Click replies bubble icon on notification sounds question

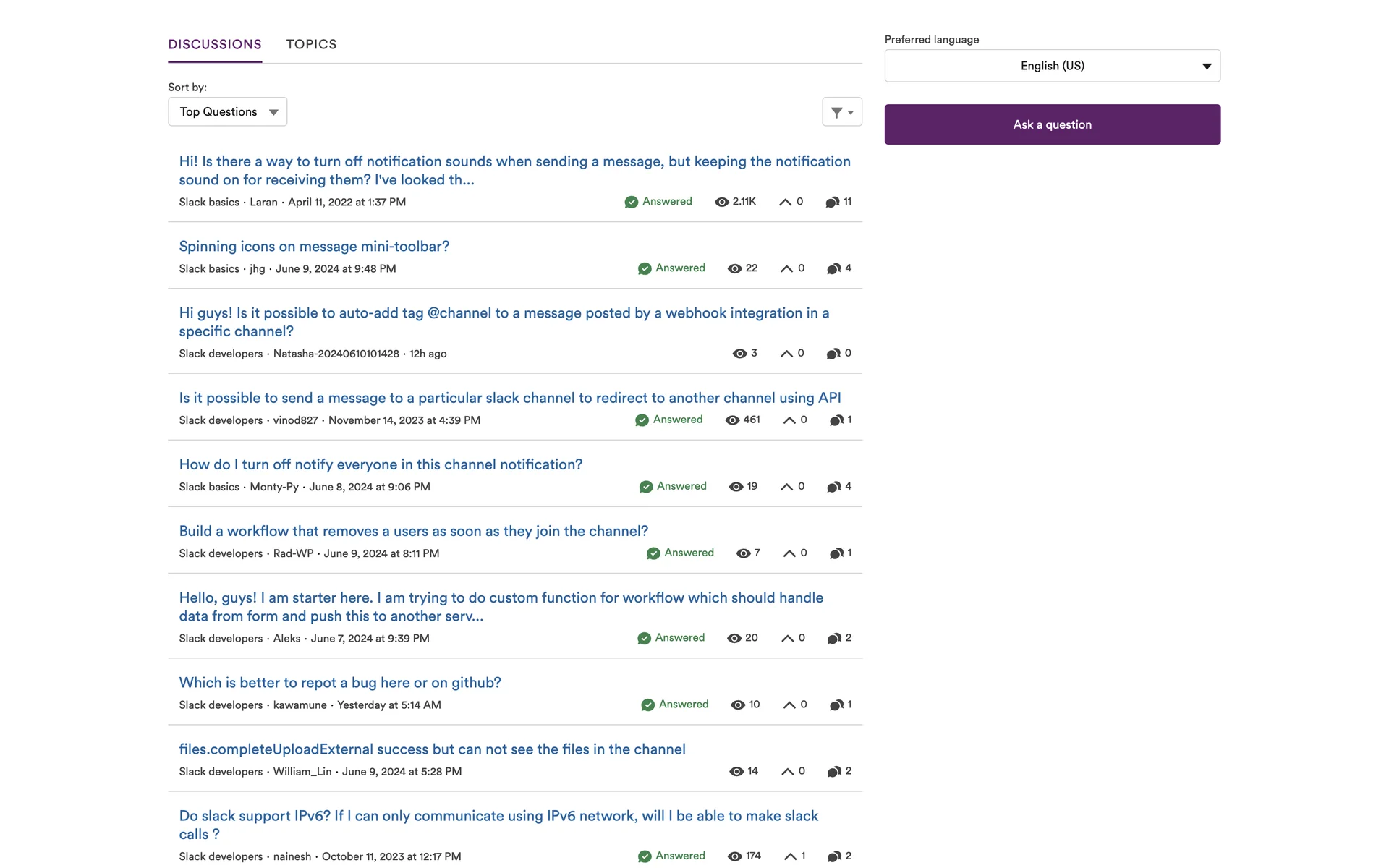tap(832, 202)
